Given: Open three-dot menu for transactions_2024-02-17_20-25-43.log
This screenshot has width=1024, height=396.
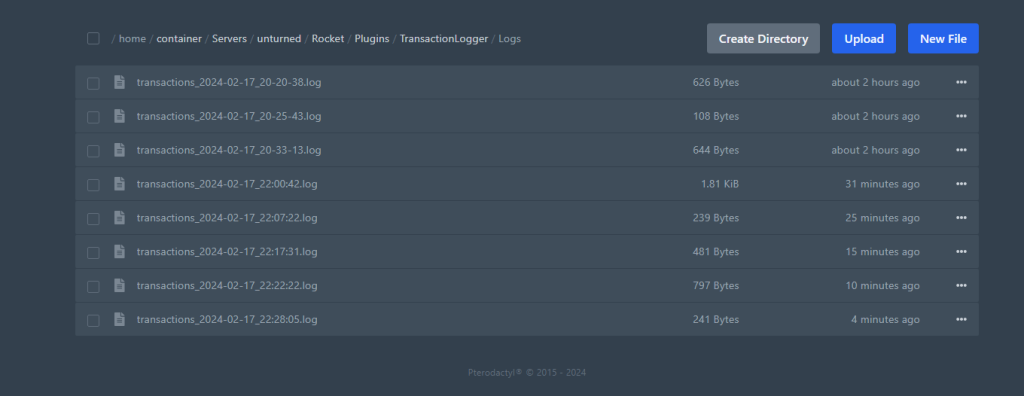Looking at the screenshot, I should [961, 116].
